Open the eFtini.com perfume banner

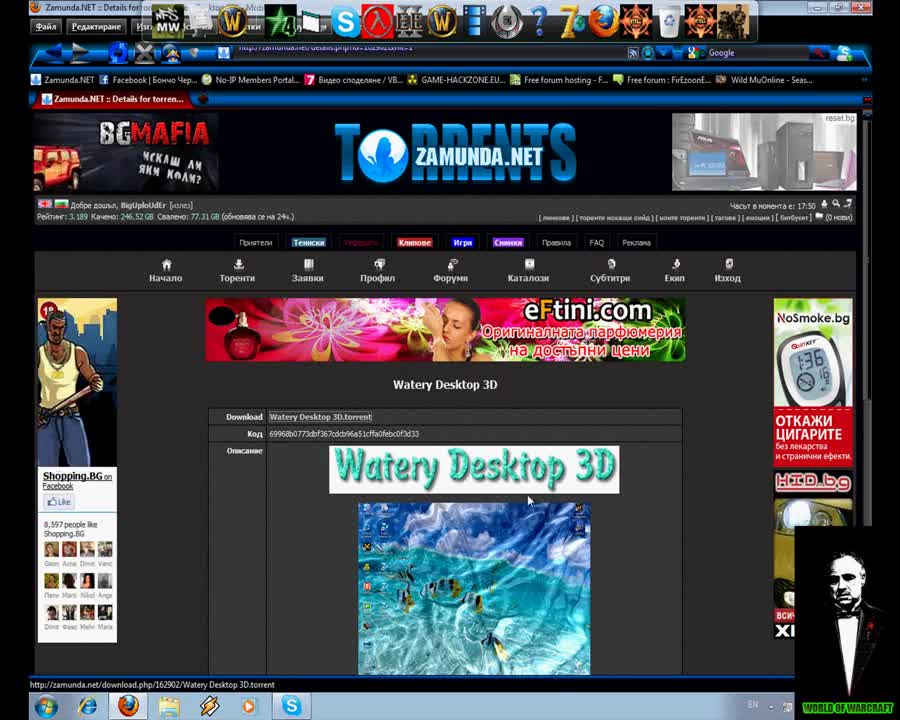(445, 330)
